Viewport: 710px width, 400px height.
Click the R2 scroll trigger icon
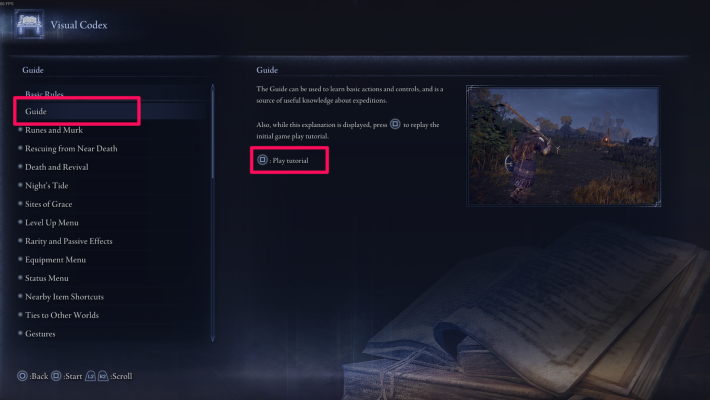pyautogui.click(x=103, y=376)
